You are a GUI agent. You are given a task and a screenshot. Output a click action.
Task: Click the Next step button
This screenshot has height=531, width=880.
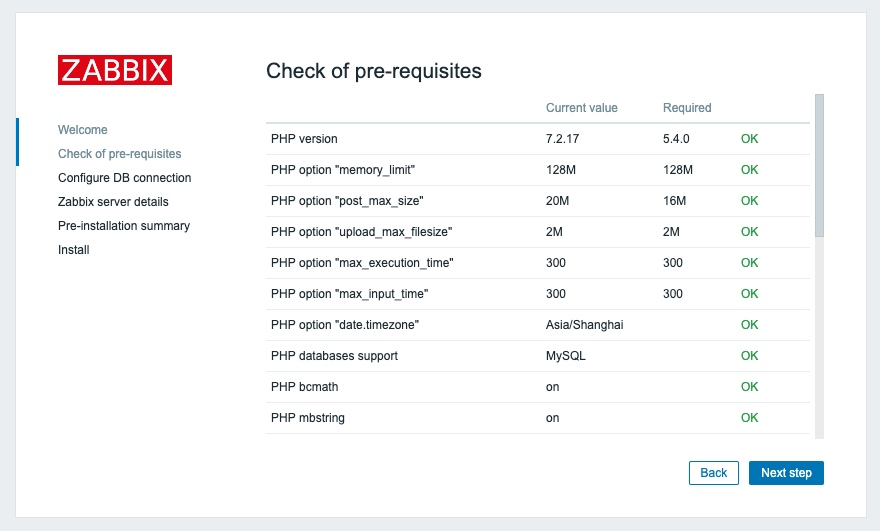786,473
